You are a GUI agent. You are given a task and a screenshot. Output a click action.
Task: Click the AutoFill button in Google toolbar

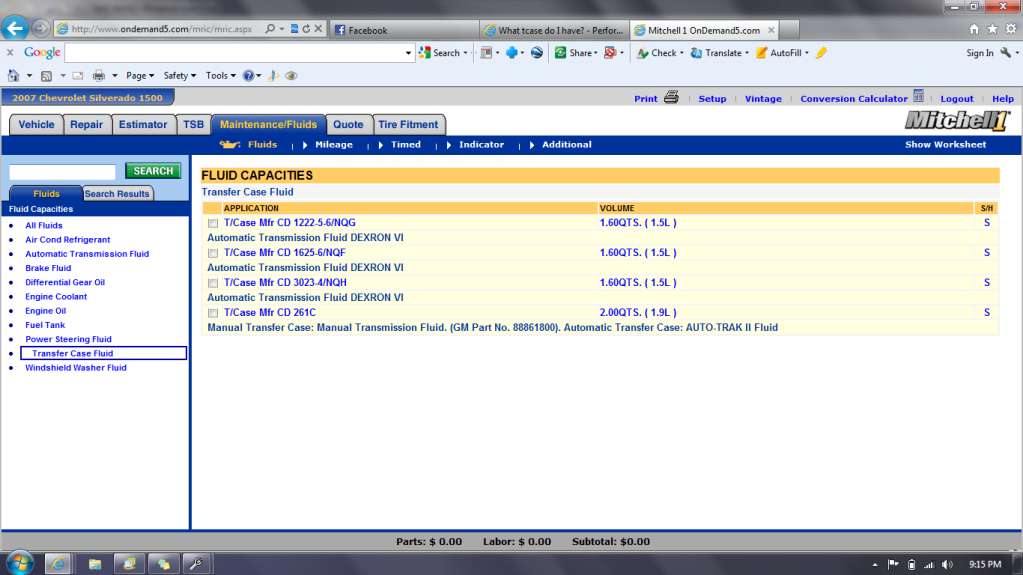[x=779, y=53]
